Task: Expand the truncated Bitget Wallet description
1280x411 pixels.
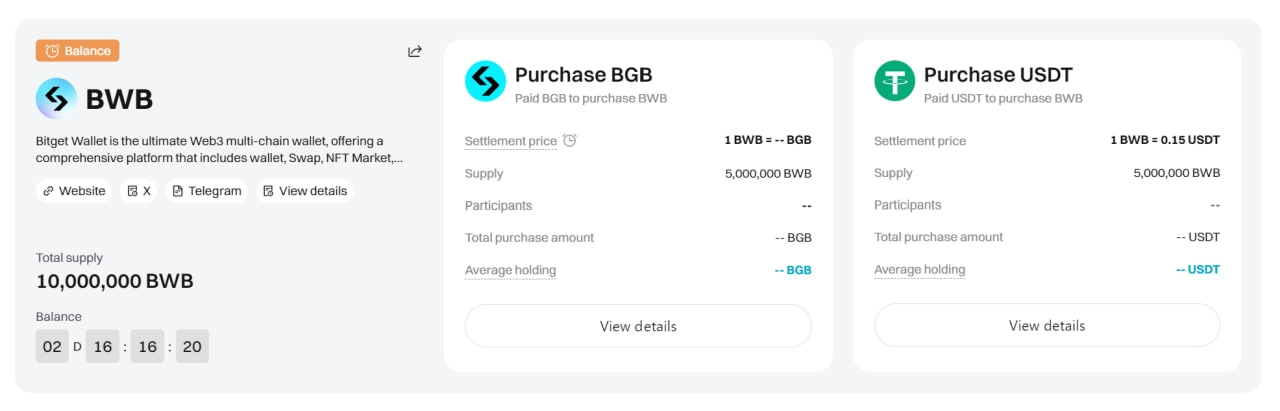Action: pyautogui.click(x=219, y=149)
